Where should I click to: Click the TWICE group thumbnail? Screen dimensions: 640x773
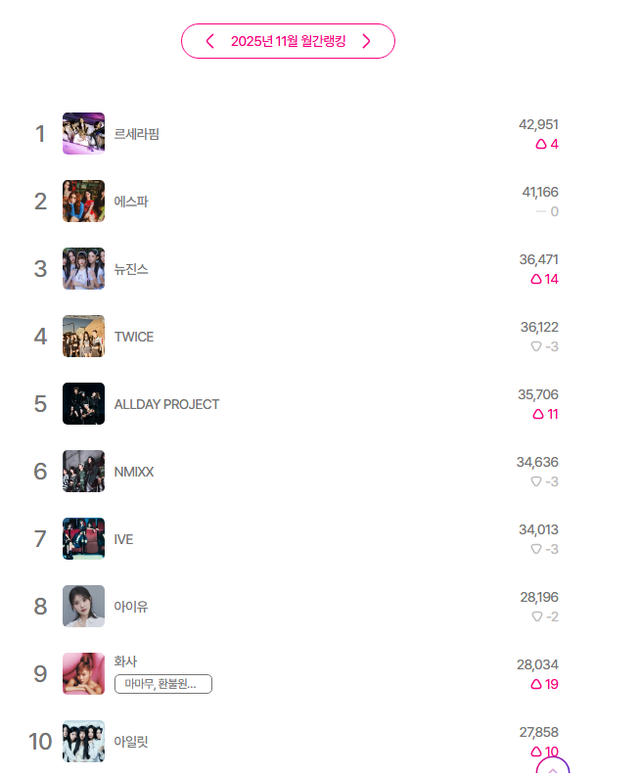point(83,336)
